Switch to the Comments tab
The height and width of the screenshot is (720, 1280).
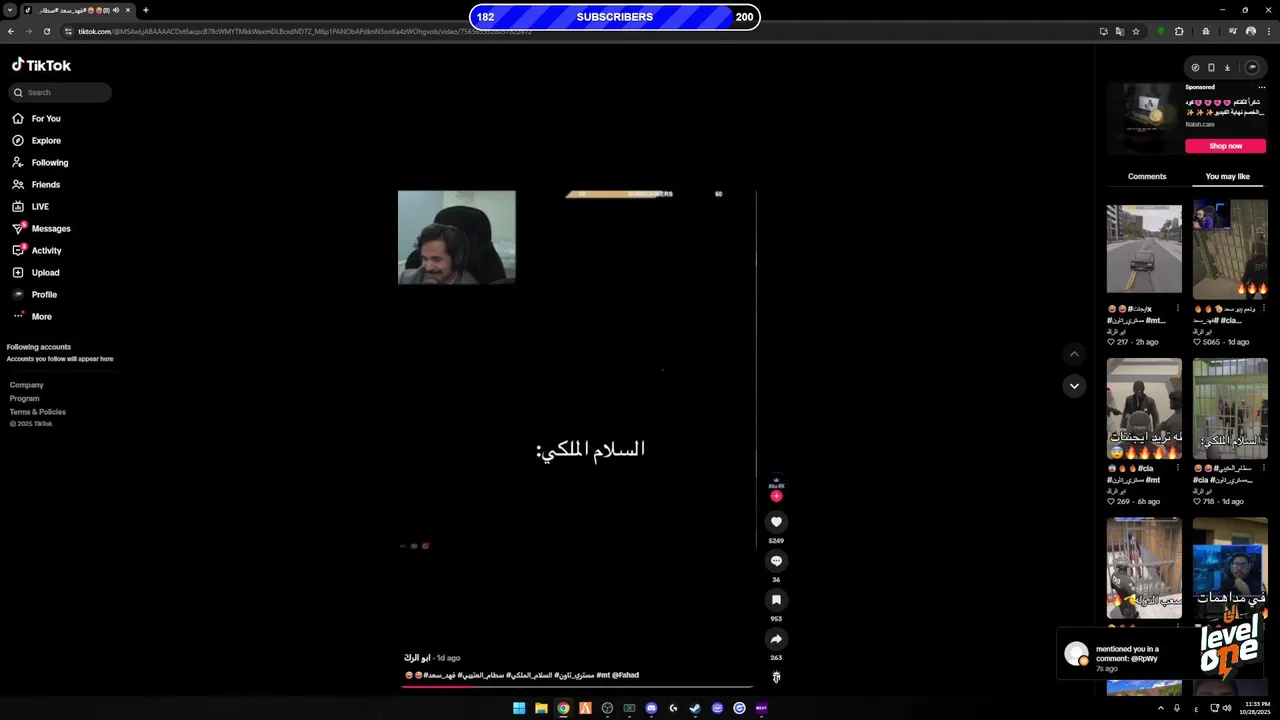[1147, 176]
